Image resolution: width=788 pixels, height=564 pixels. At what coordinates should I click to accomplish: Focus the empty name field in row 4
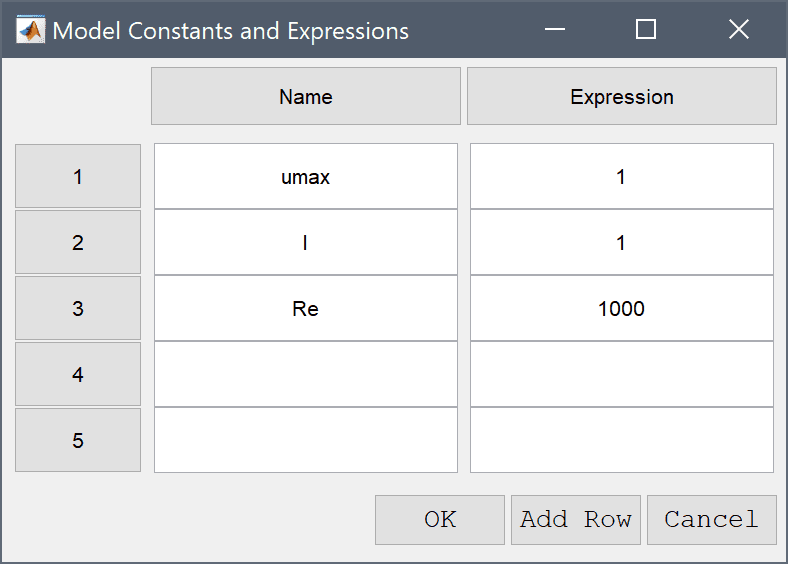coord(306,374)
